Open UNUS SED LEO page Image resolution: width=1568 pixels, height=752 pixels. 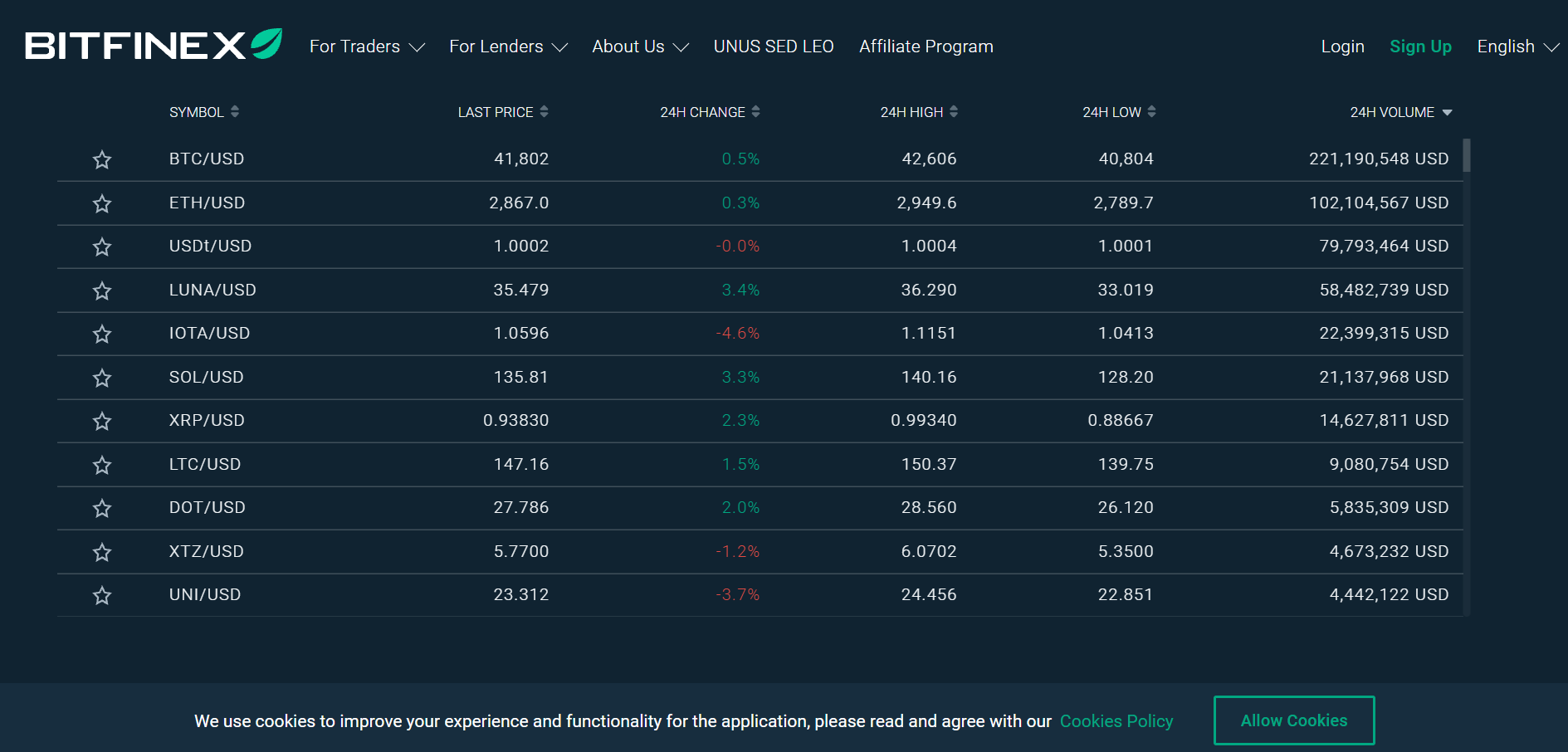pos(774,46)
